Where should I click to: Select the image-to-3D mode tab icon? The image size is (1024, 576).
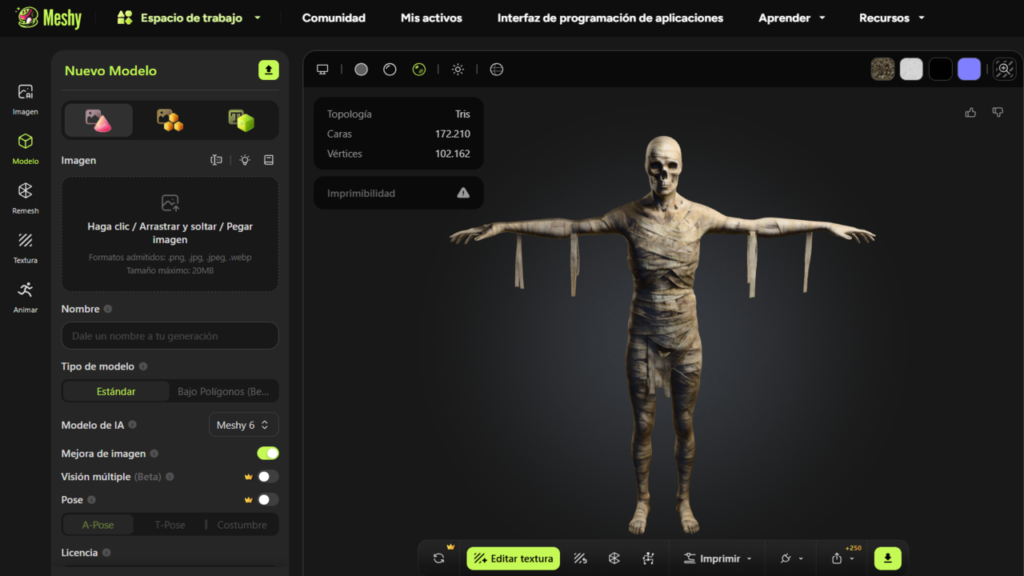click(x=99, y=120)
